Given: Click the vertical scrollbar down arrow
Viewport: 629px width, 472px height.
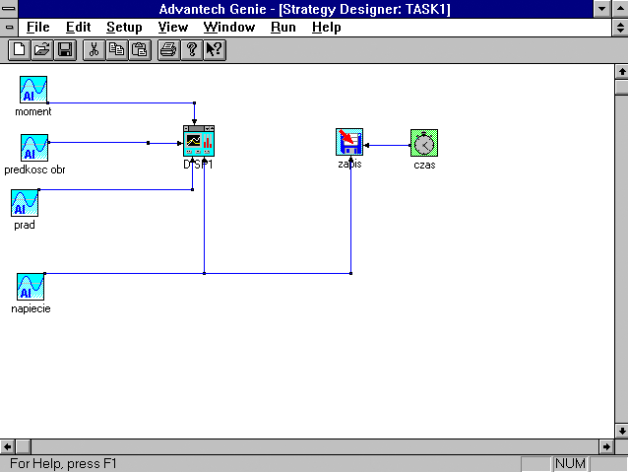Looking at the screenshot, I should point(620,430).
